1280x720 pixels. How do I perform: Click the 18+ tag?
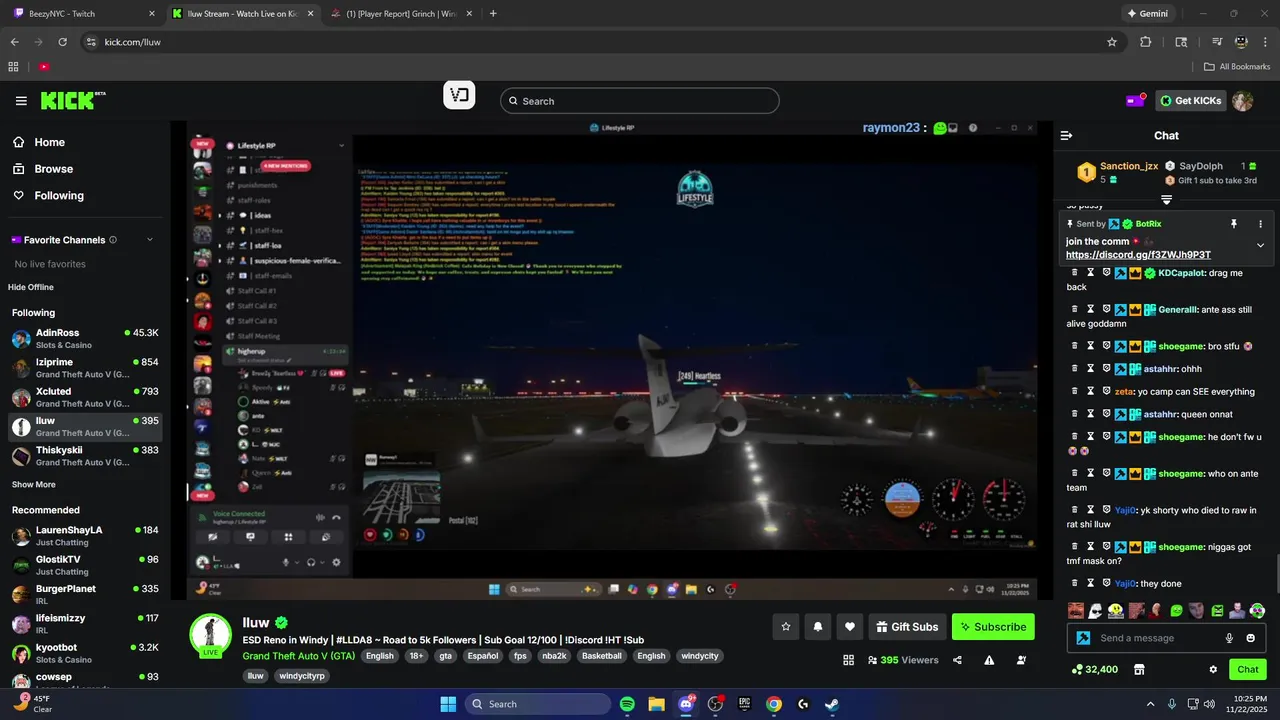point(417,656)
